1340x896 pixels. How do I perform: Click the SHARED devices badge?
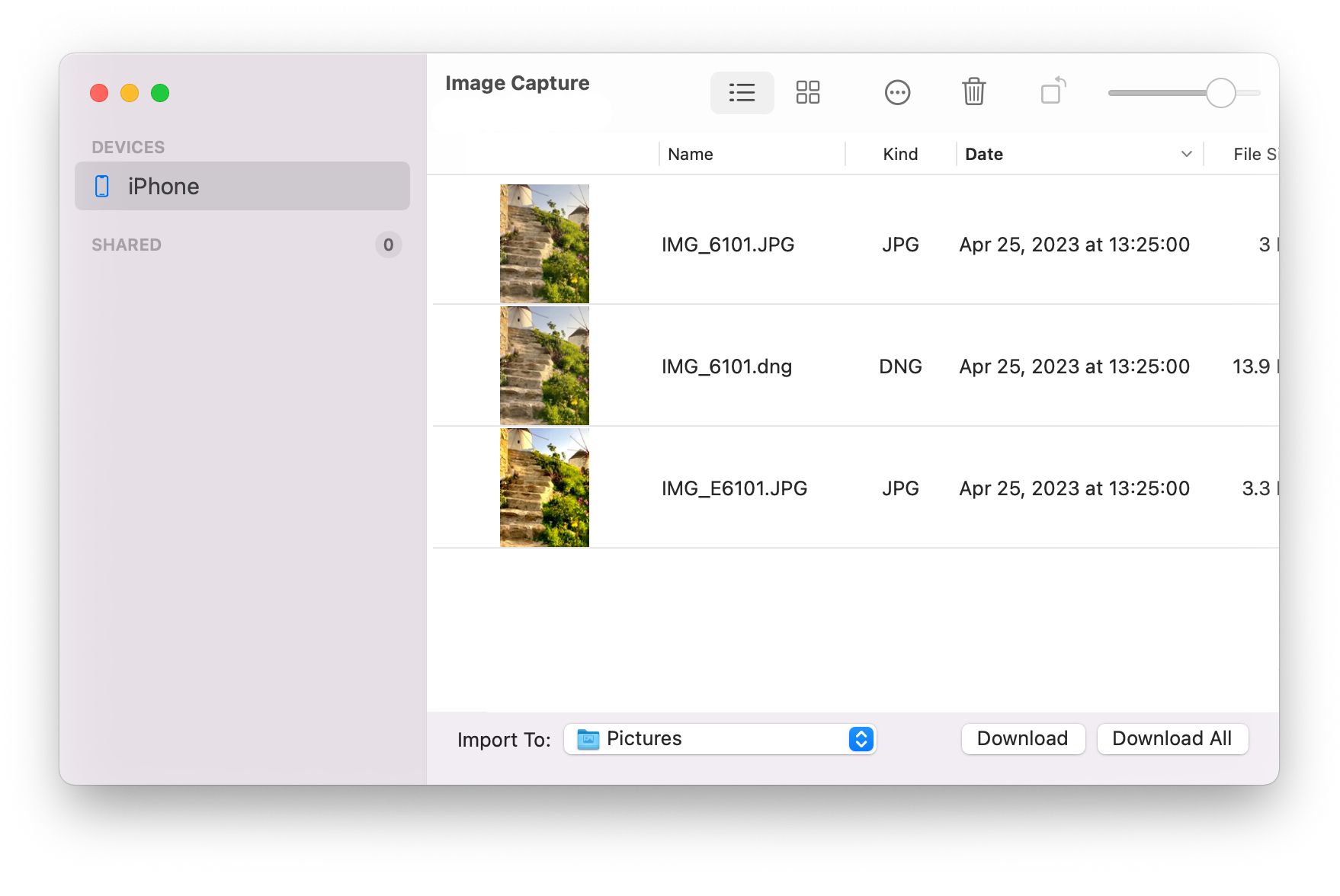point(388,245)
